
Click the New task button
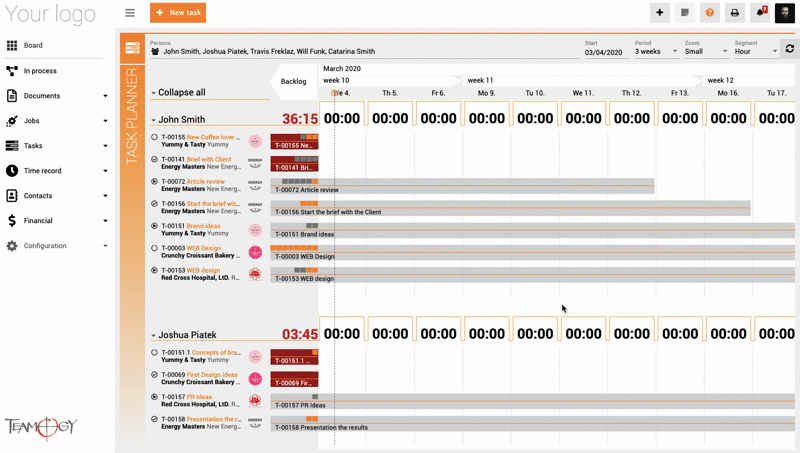point(178,13)
